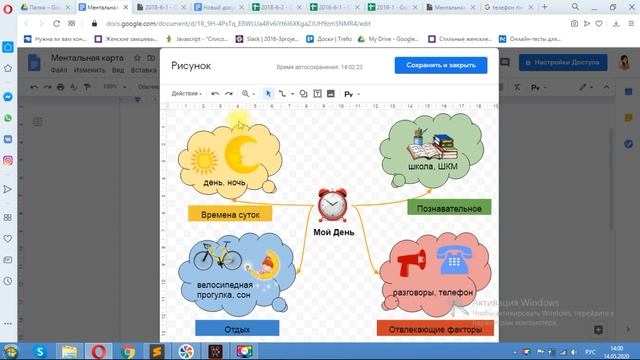Open the 'Slack | 2018-3proje' bookmark
The height and width of the screenshot is (360, 640).
[x=267, y=39]
